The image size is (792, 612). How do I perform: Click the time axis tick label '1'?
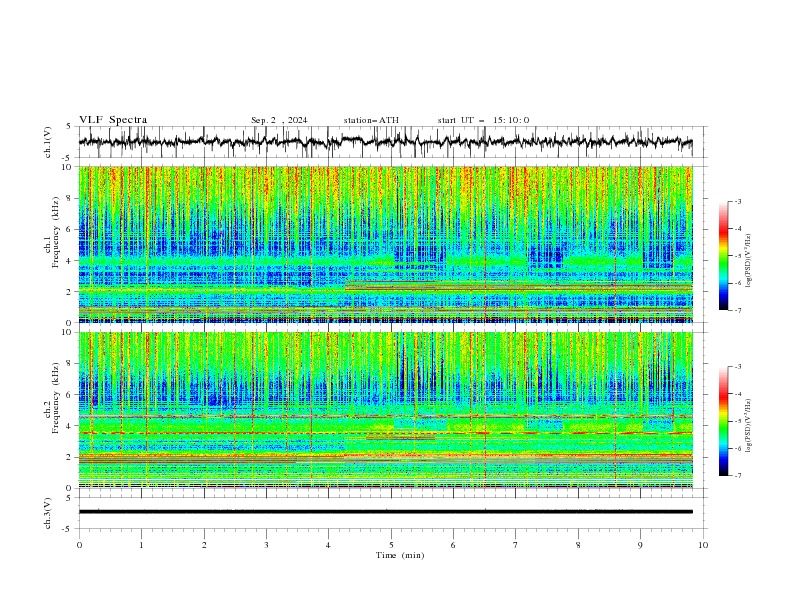click(x=141, y=545)
